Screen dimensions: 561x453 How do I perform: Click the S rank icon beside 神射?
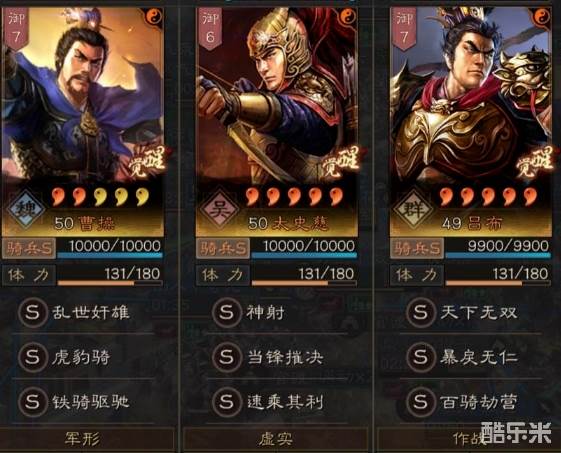click(226, 312)
